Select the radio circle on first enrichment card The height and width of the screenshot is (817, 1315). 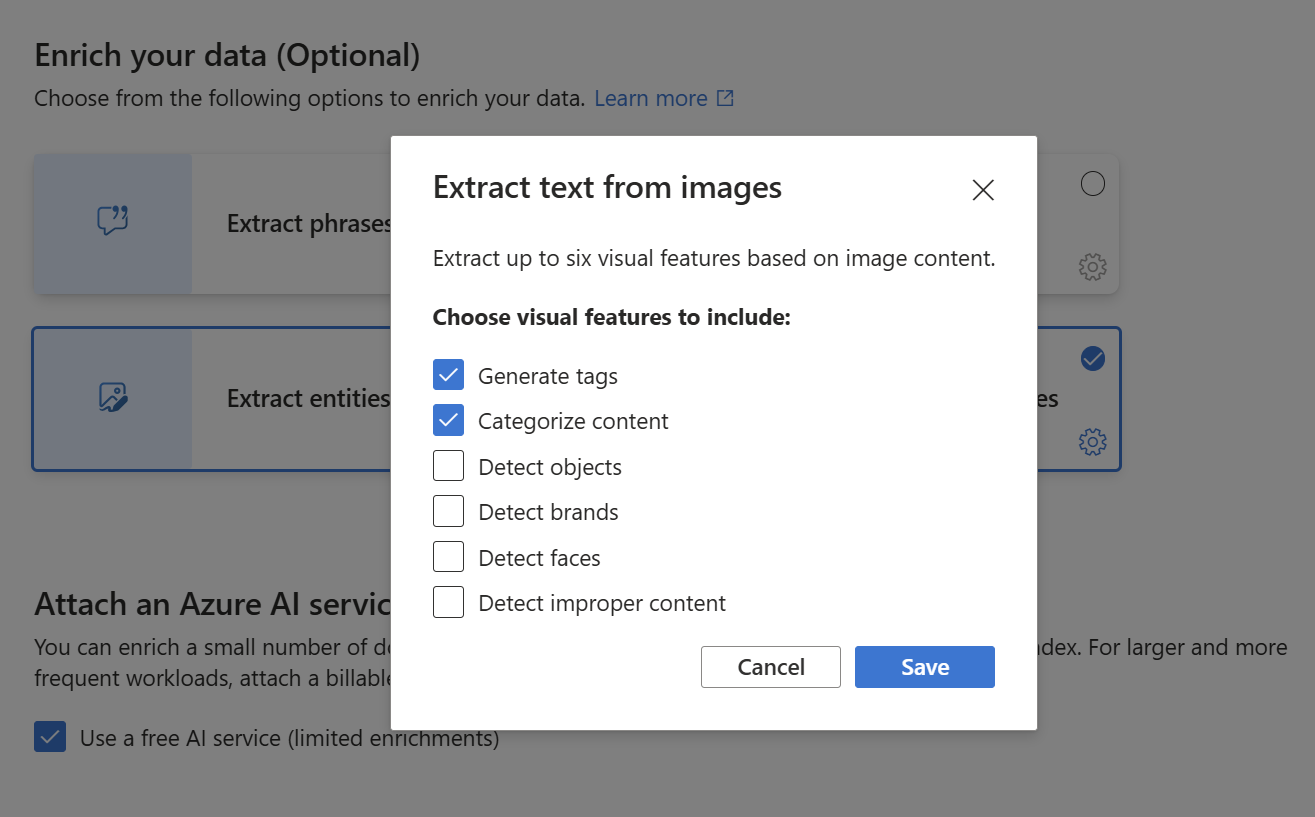1093,184
